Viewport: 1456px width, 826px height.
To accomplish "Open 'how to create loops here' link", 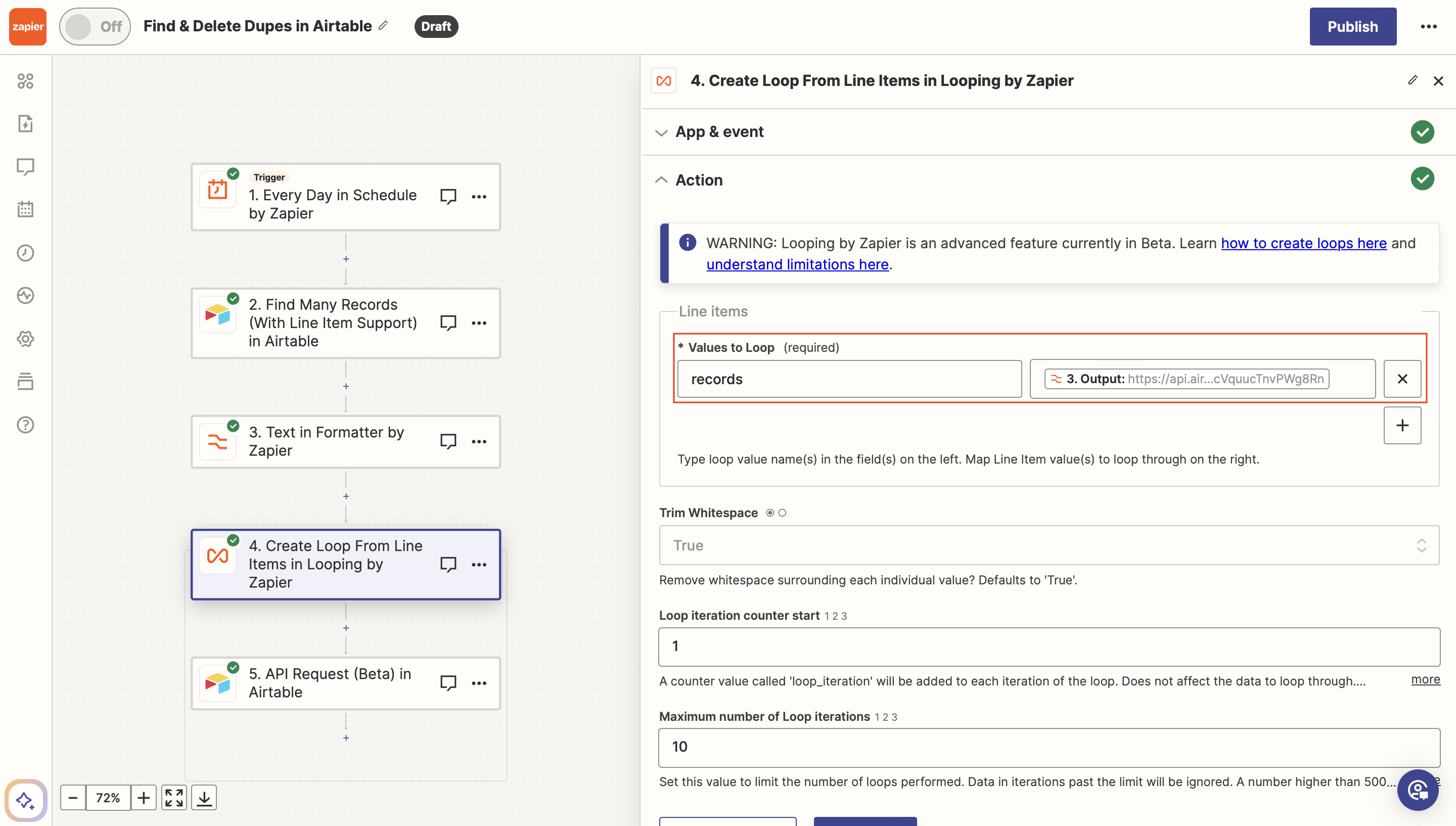I will (x=1303, y=243).
